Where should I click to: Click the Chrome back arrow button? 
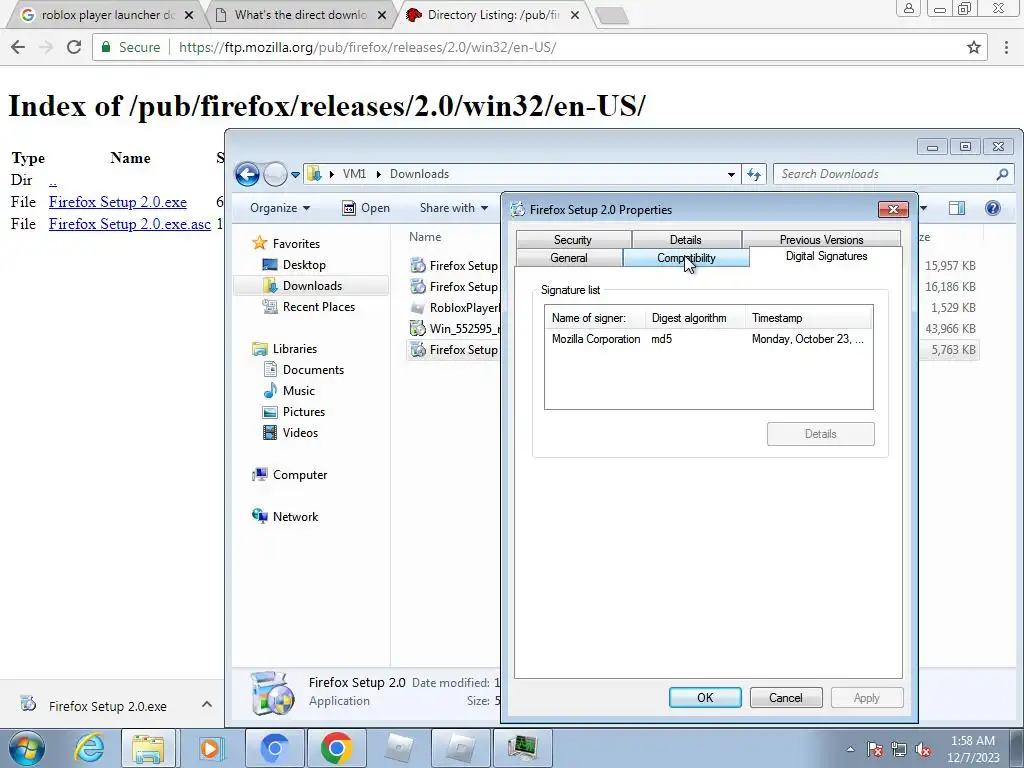[x=18, y=47]
